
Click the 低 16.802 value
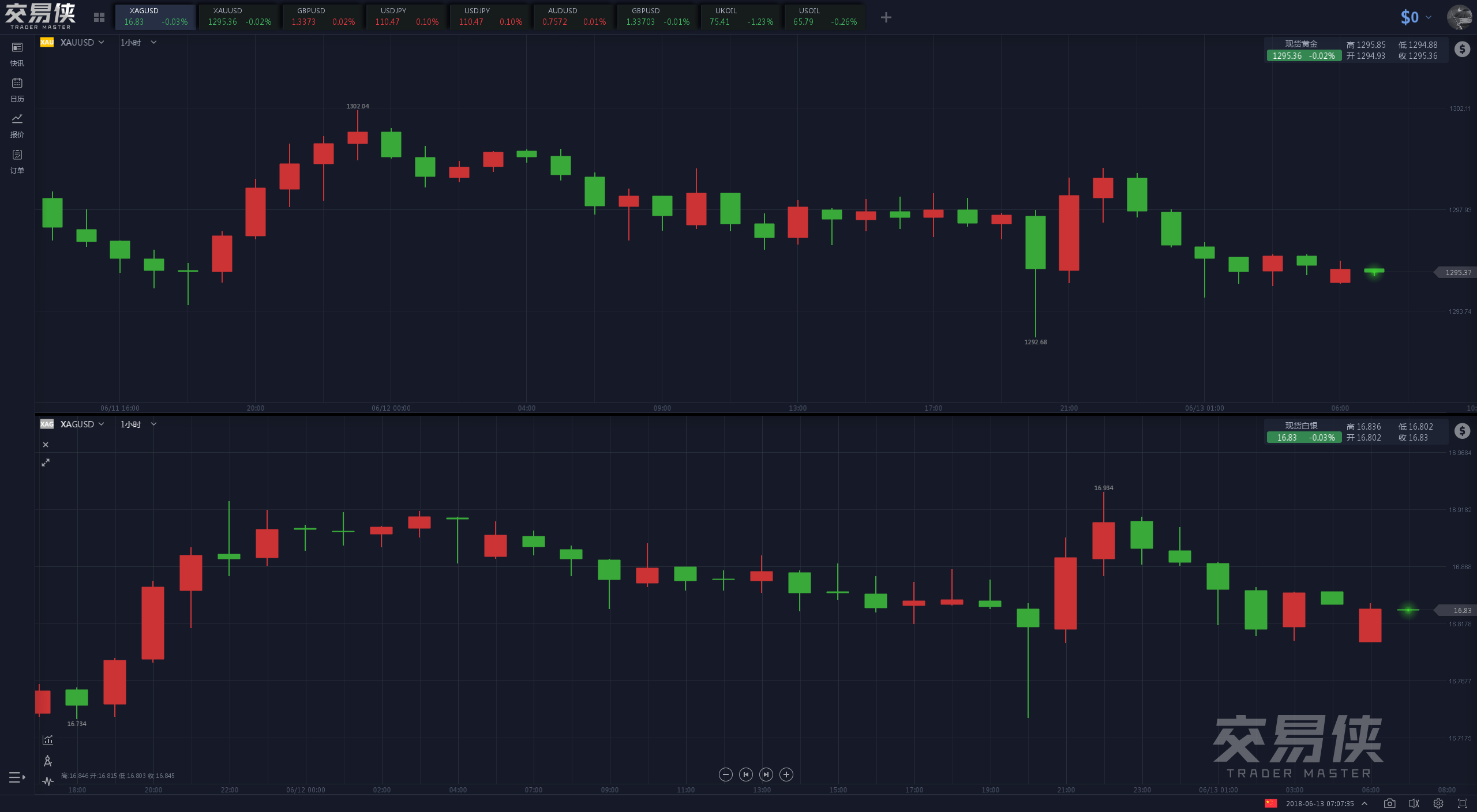(x=1415, y=426)
